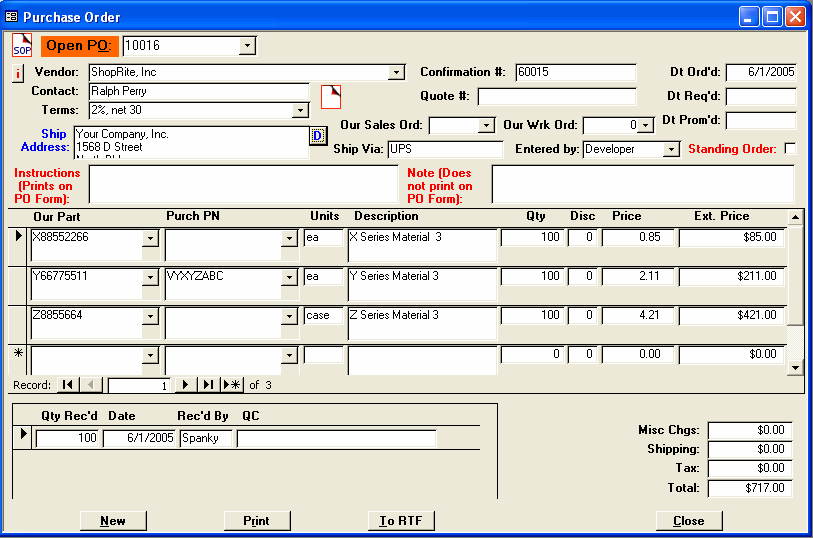Click the Close button at bottom

pyautogui.click(x=688, y=521)
